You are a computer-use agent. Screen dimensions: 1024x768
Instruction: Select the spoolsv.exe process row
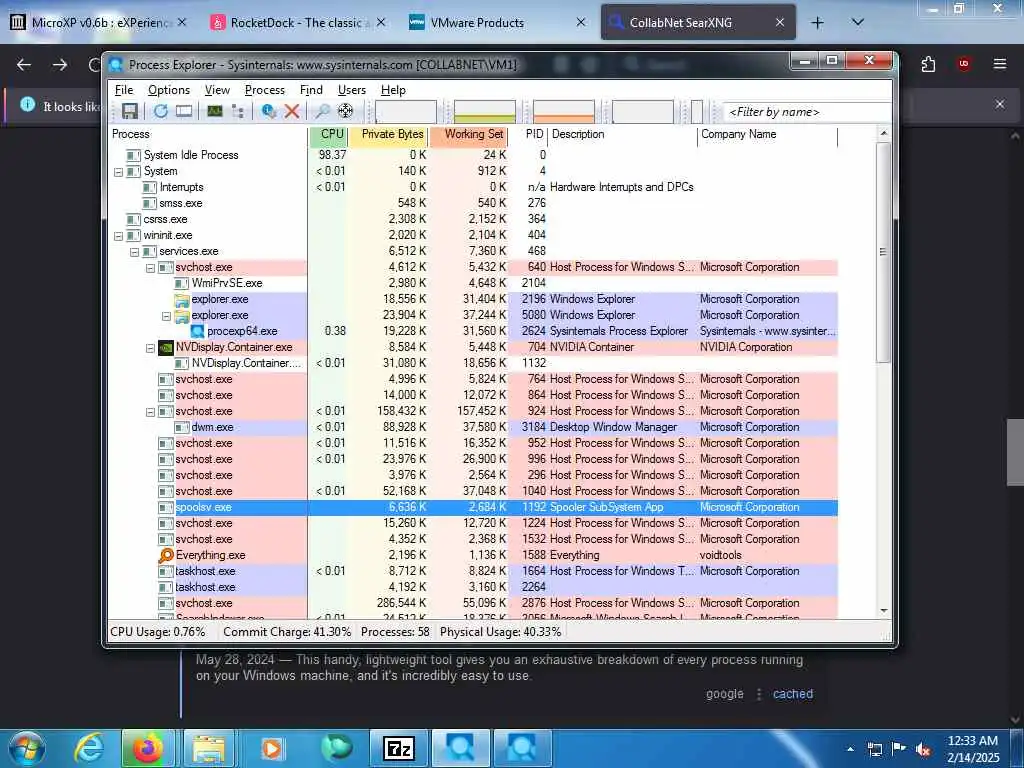(473, 507)
